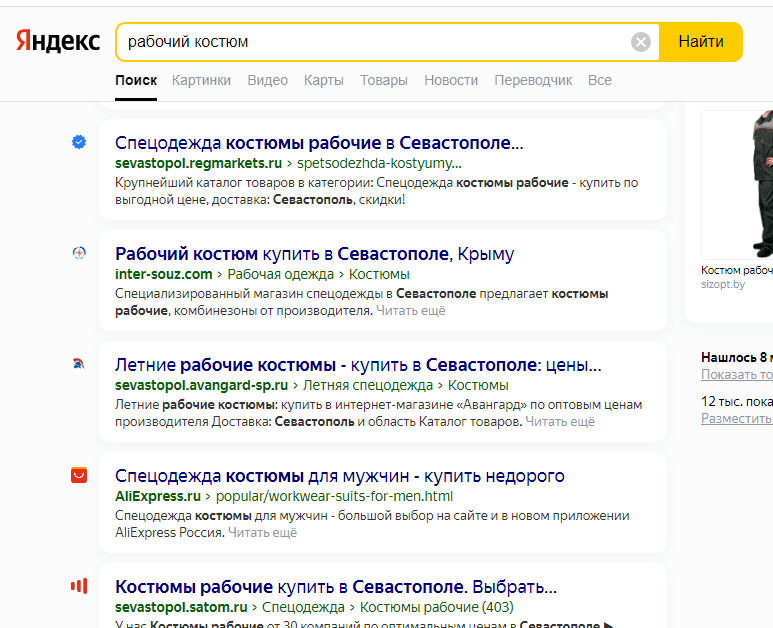
Task: Open the Видео tab
Action: pyautogui.click(x=267, y=80)
